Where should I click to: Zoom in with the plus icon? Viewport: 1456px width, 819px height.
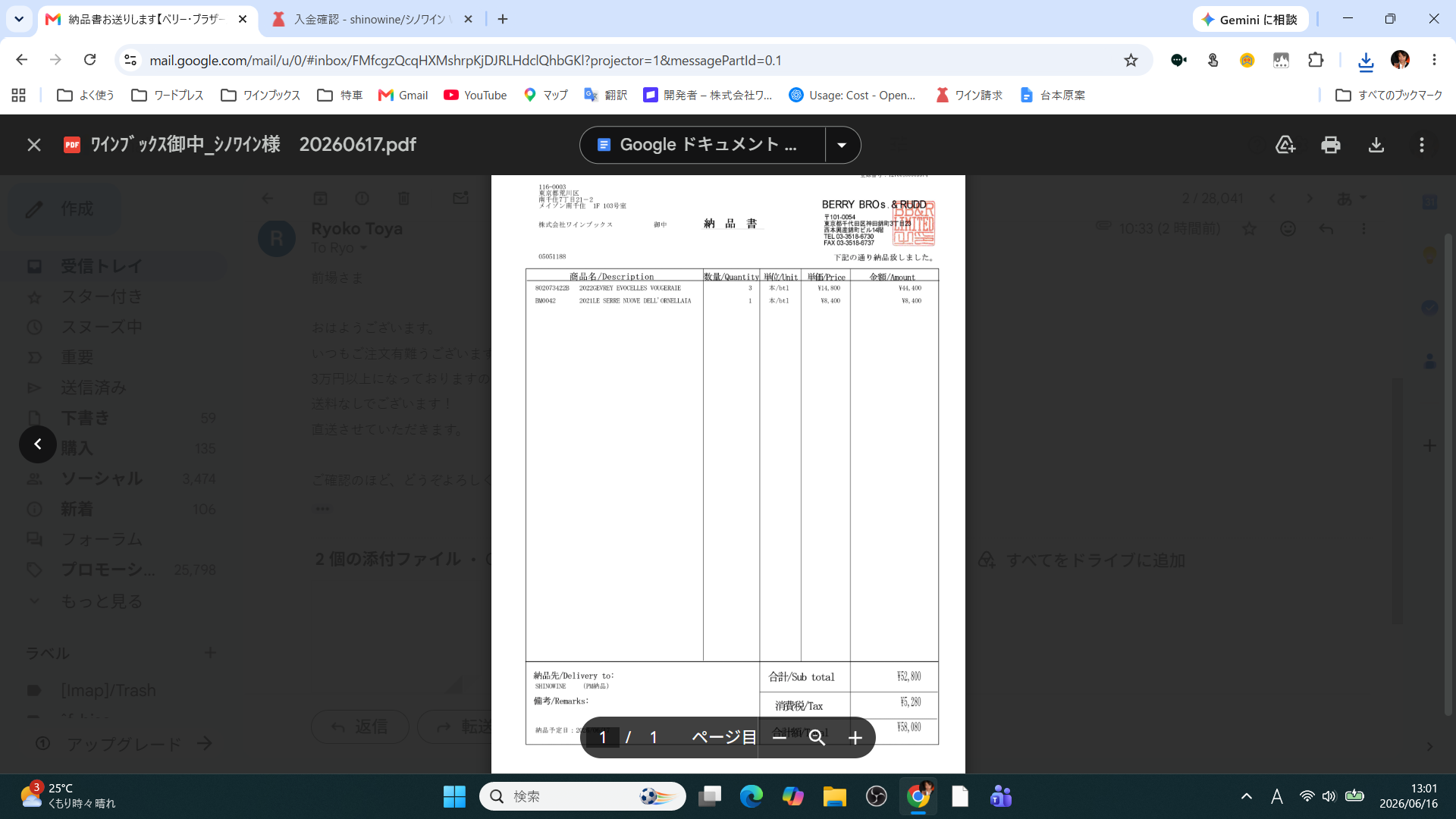pyautogui.click(x=855, y=737)
